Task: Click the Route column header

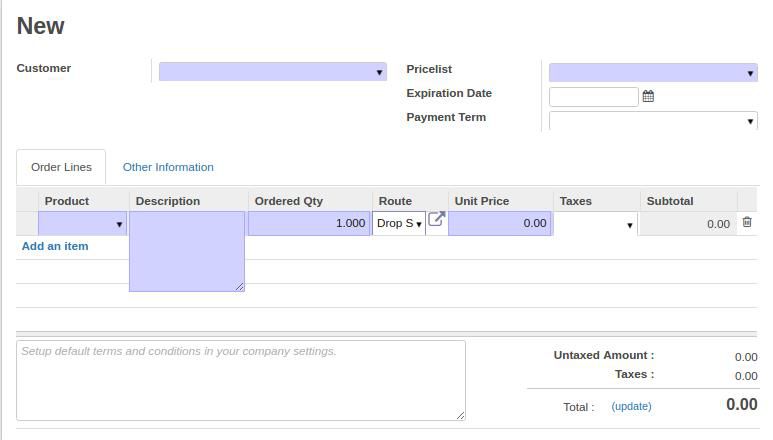Action: point(395,201)
